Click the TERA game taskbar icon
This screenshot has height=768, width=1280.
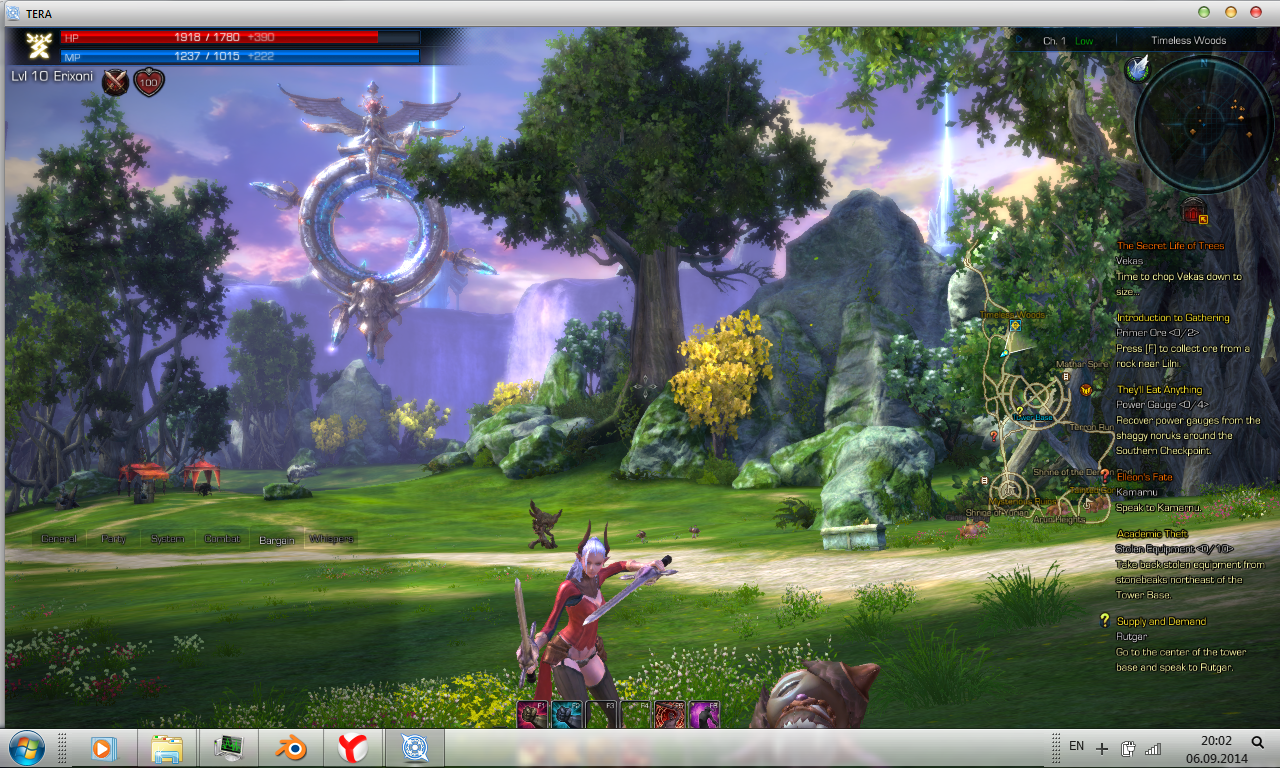[414, 748]
